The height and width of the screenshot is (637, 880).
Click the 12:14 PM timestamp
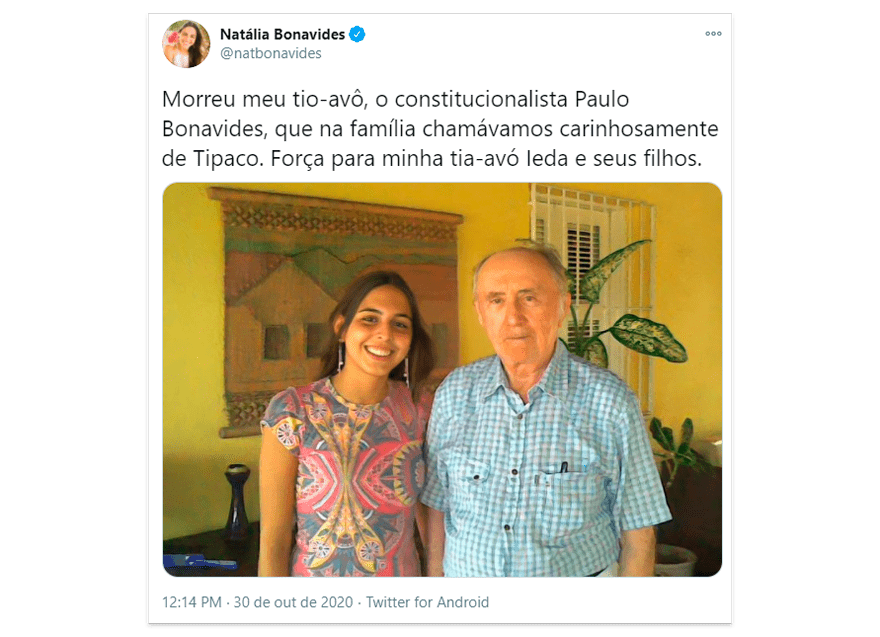click(x=192, y=602)
